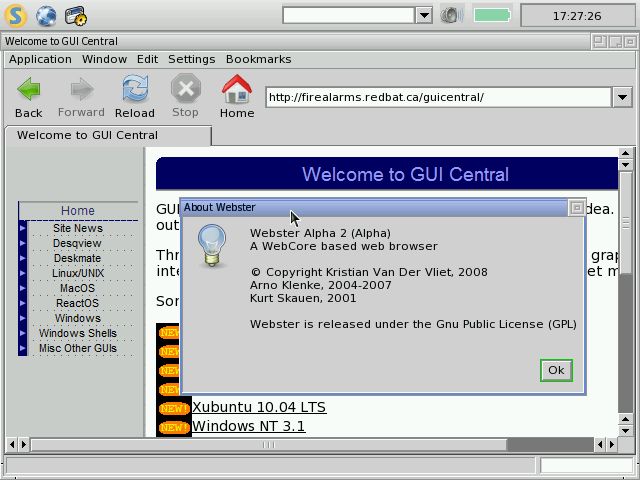Click the vertical scrollbar thumb
The height and width of the screenshot is (480, 640).
point(626,223)
